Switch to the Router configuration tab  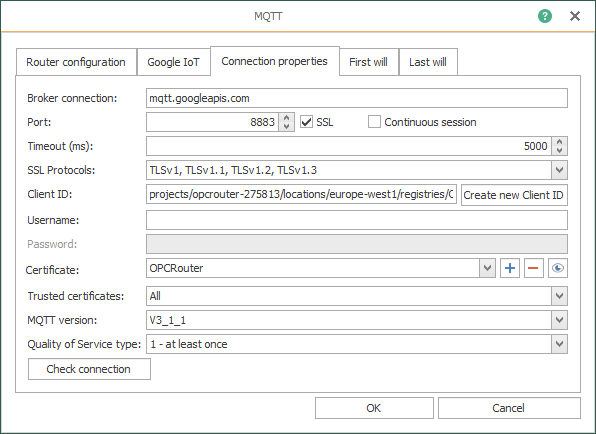[x=76, y=62]
